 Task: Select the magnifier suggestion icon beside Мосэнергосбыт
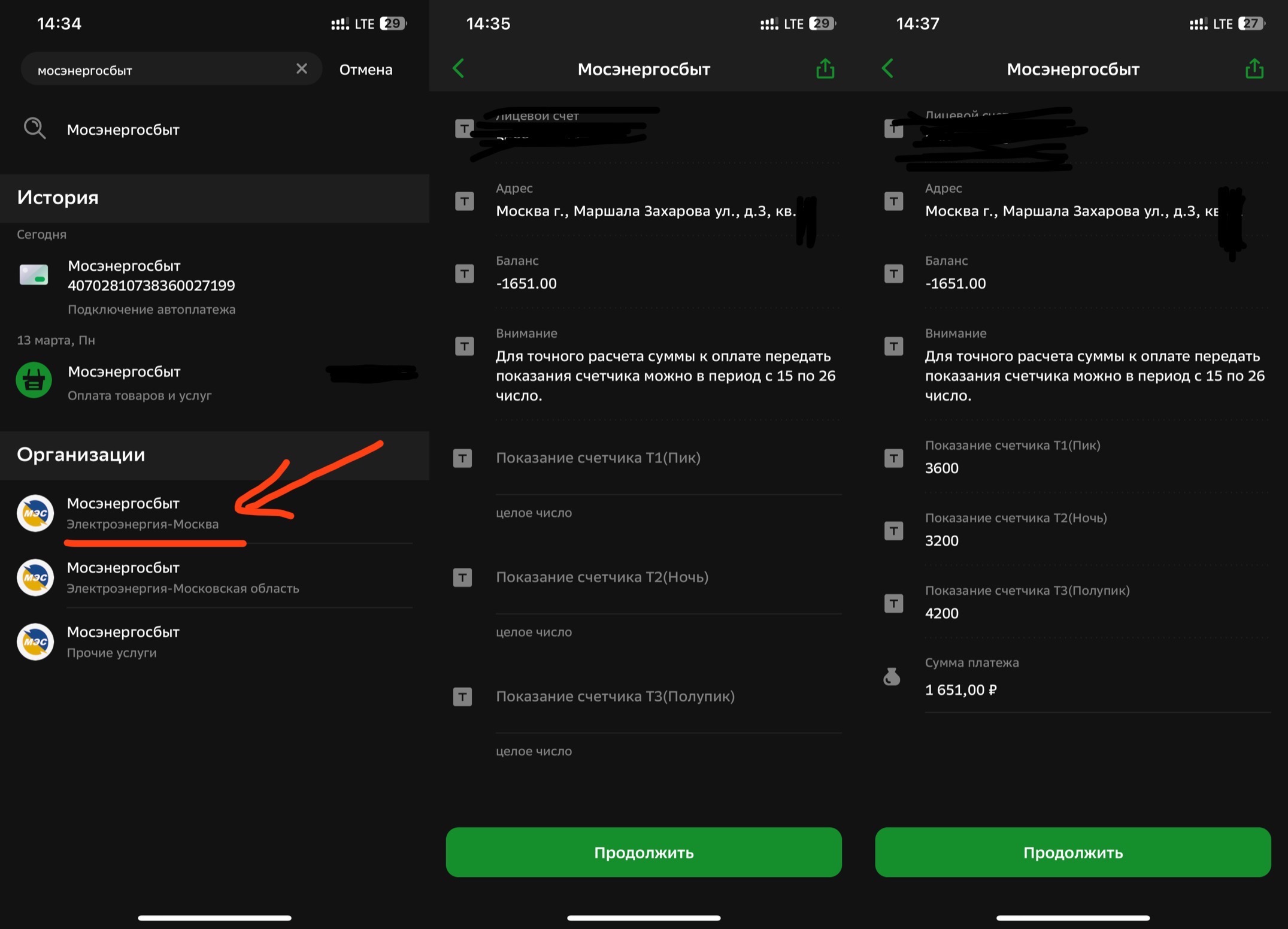click(34, 128)
